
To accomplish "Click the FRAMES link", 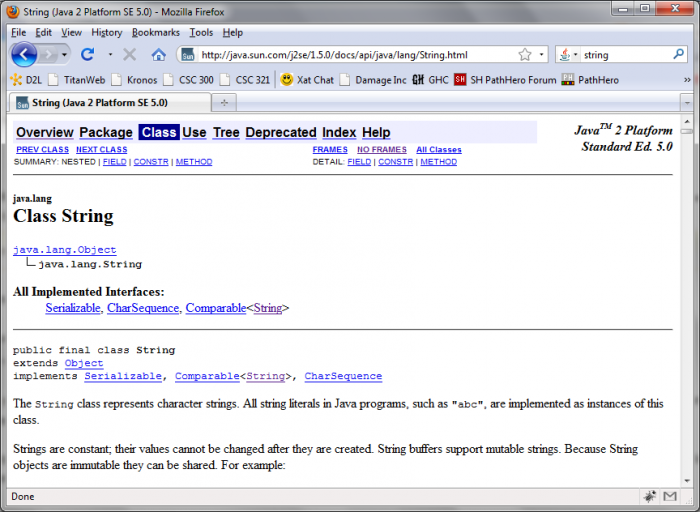I will tap(330, 150).
